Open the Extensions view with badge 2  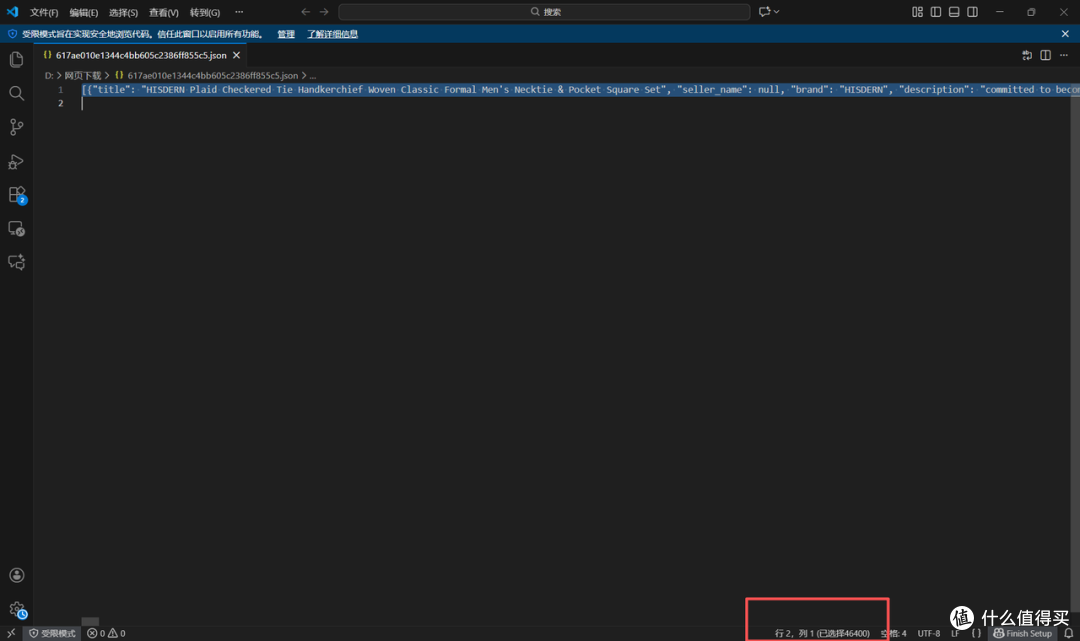coord(17,195)
